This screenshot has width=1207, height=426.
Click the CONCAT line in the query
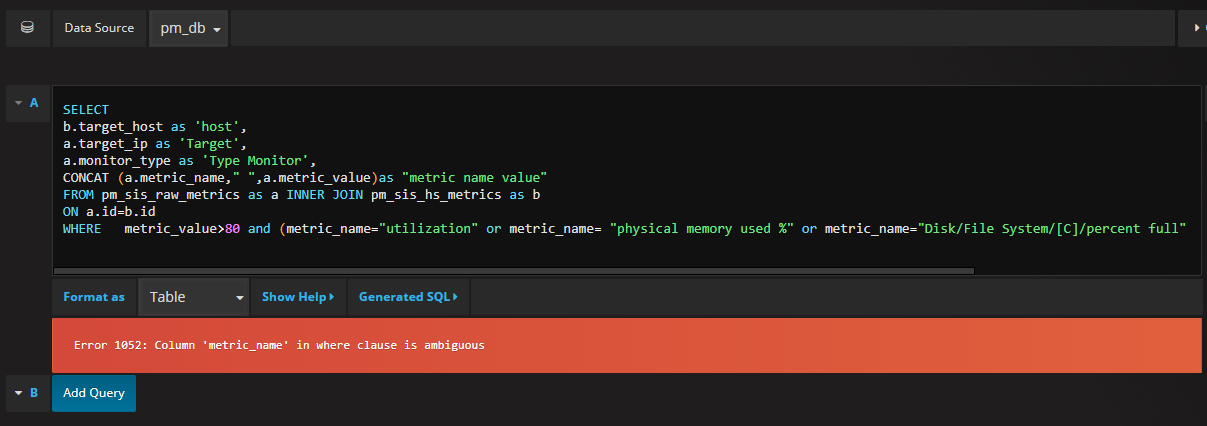point(300,176)
